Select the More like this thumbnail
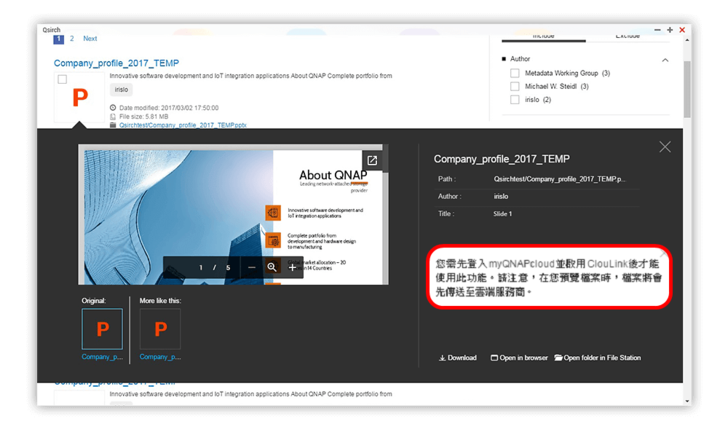This screenshot has height=437, width=728. (x=160, y=329)
